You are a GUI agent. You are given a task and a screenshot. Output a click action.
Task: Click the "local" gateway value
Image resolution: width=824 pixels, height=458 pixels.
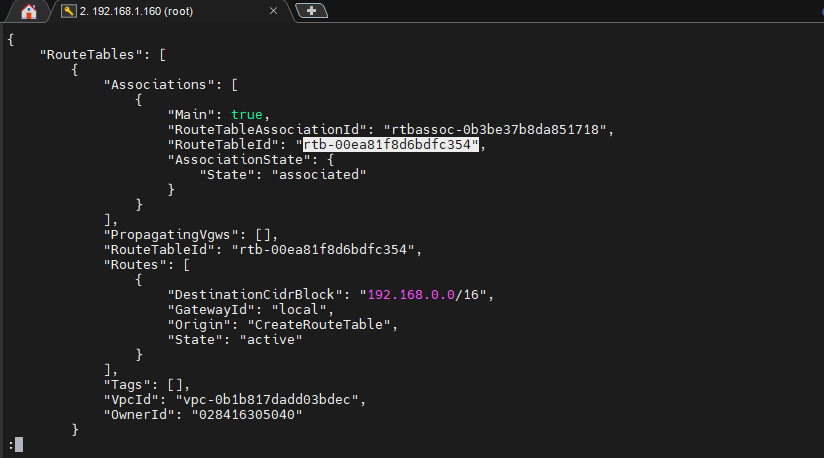(x=298, y=310)
